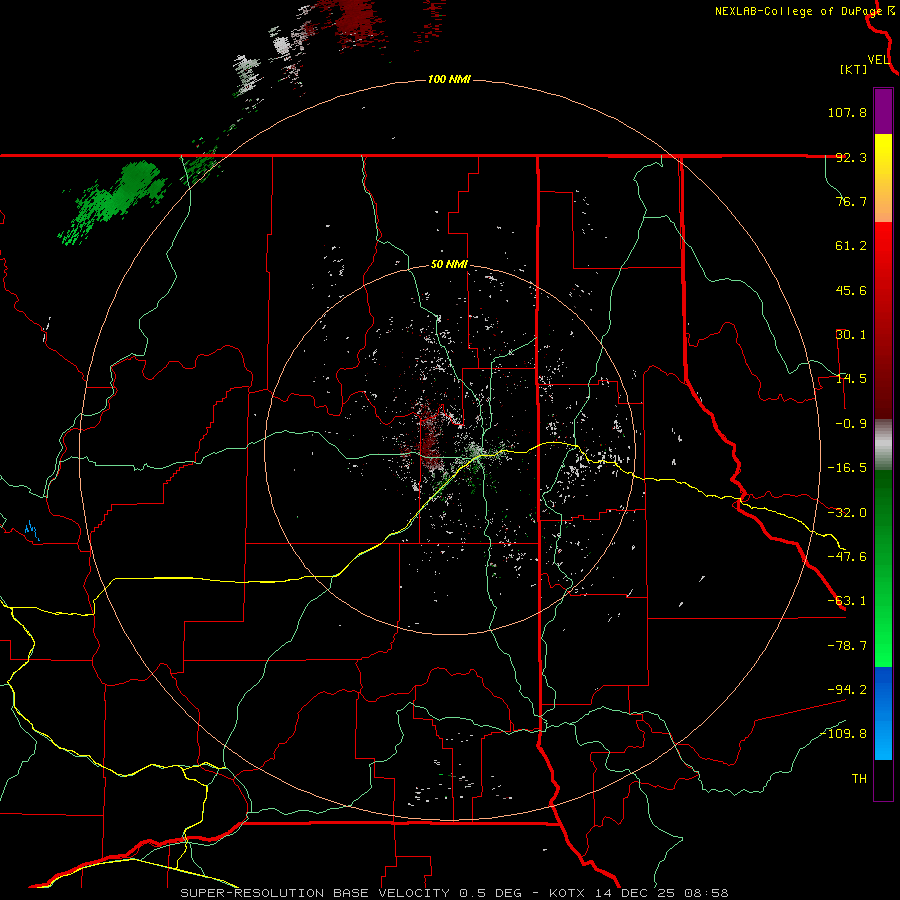Click the 61.2 velocity scale value

click(x=851, y=246)
